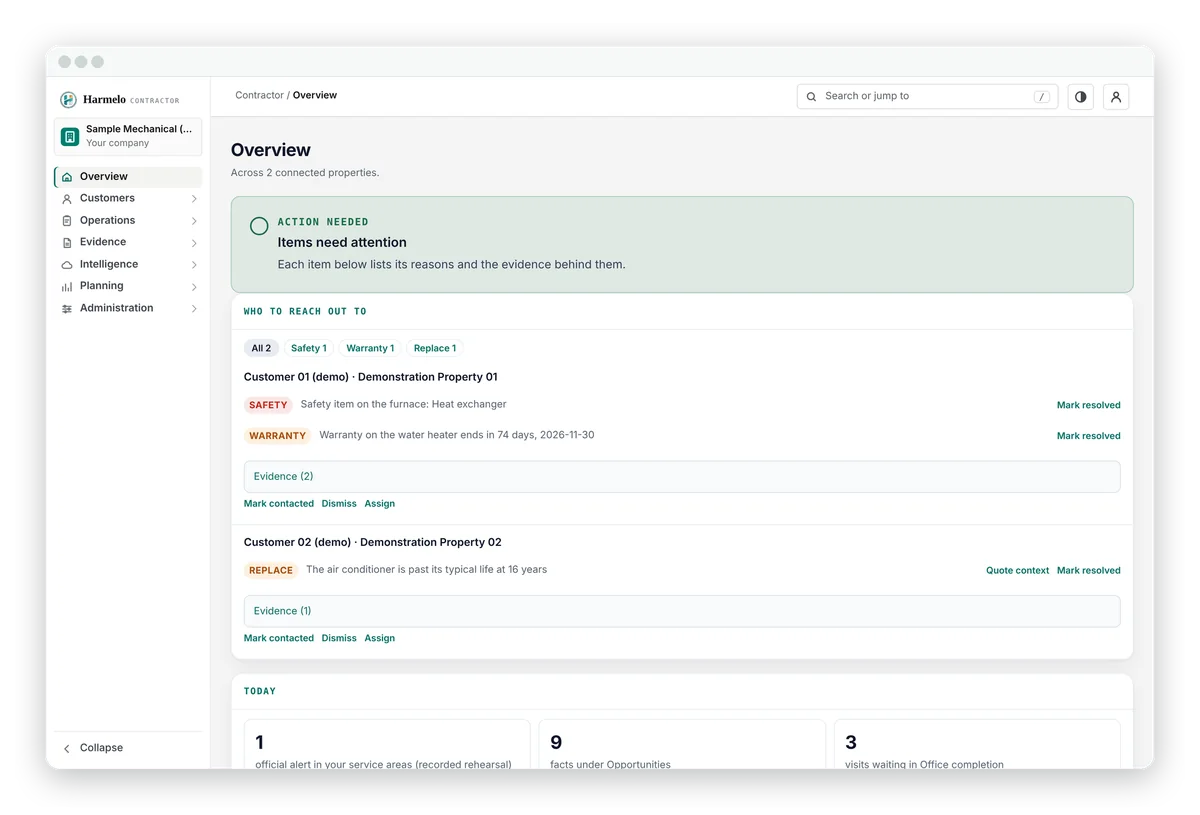
Task: Click the slash shortcut key badge
Action: (x=1042, y=97)
